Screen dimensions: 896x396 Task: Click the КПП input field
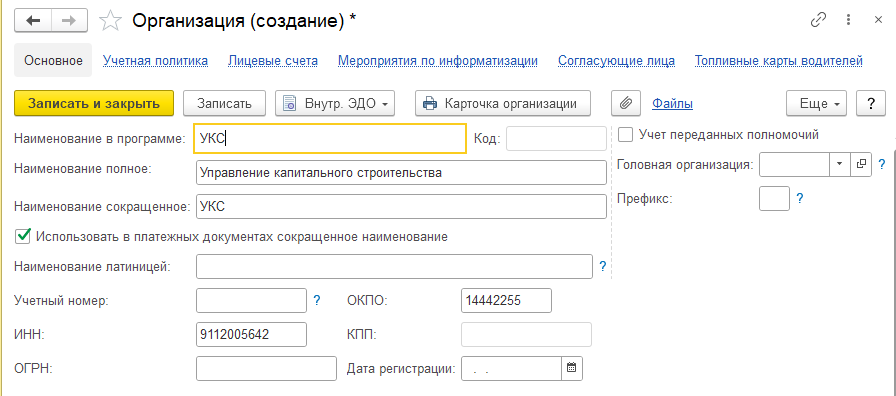click(x=526, y=334)
